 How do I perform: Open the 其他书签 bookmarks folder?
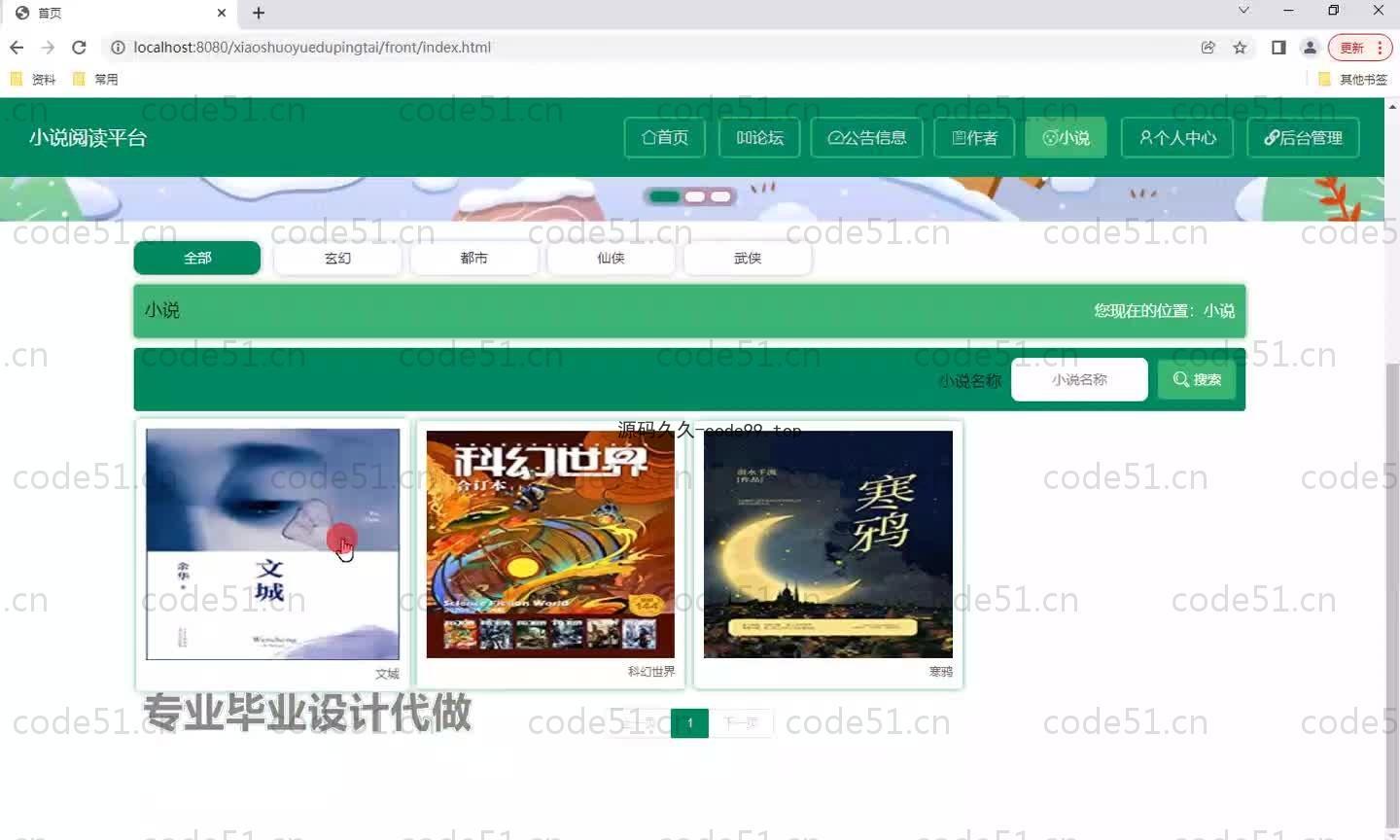(x=1352, y=79)
